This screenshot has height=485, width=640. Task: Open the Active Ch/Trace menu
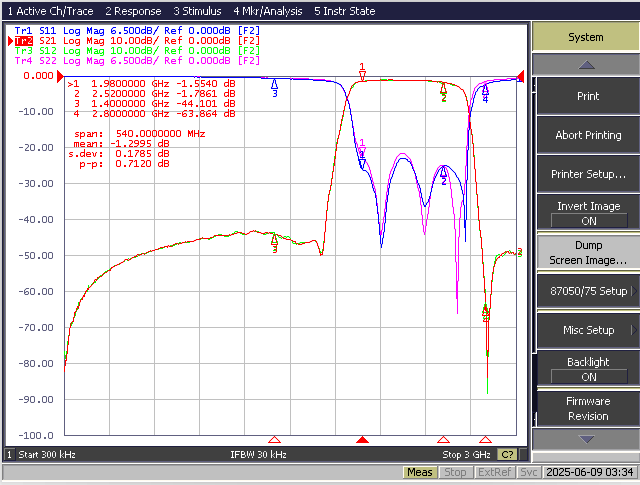point(51,11)
